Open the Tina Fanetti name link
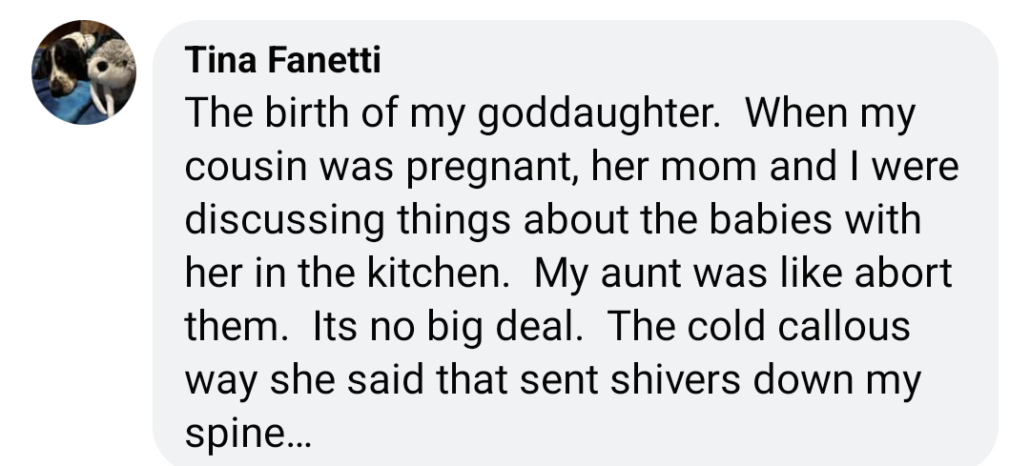 [x=283, y=62]
